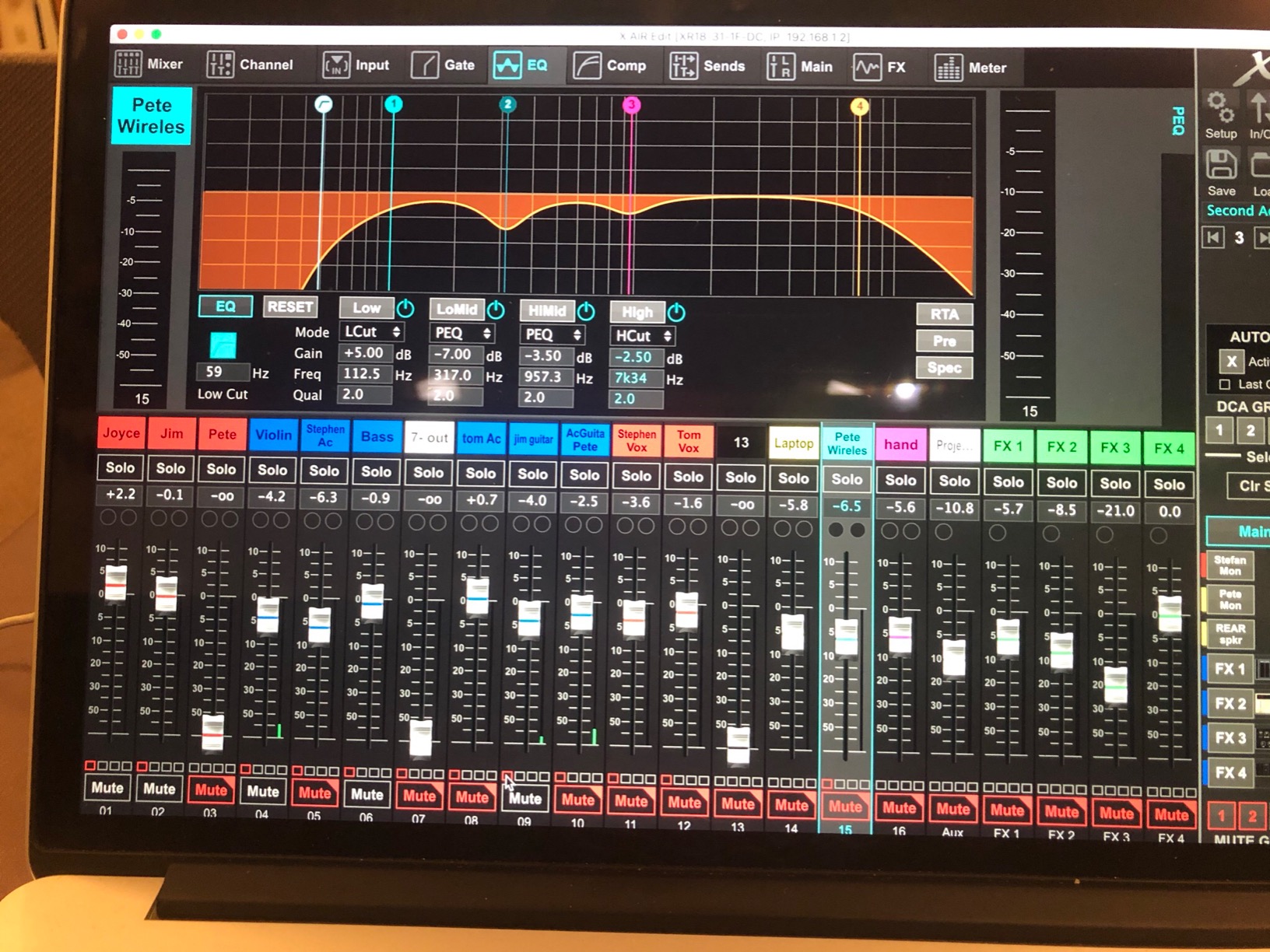This screenshot has height=952, width=1270.
Task: Open the Low band mode dropdown
Action: point(371,331)
